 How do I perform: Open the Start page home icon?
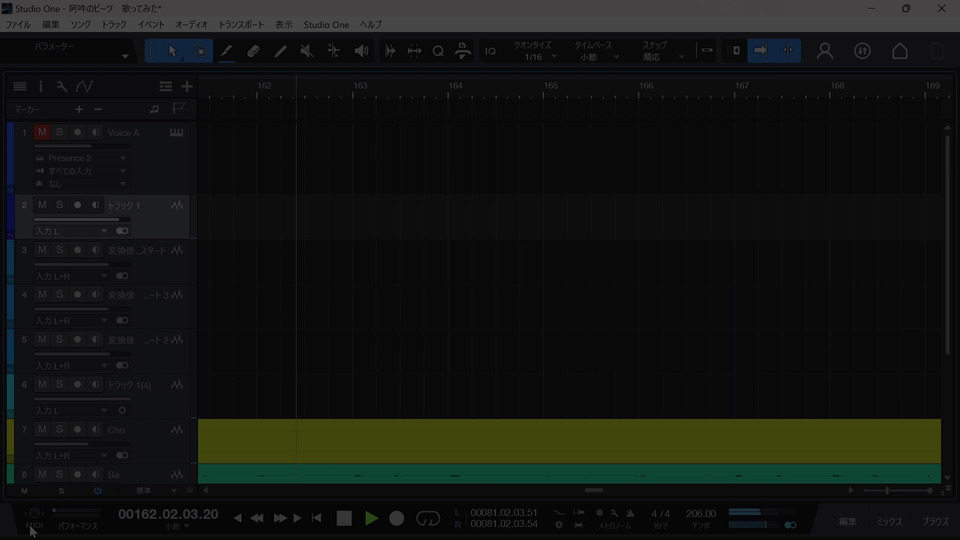click(899, 51)
